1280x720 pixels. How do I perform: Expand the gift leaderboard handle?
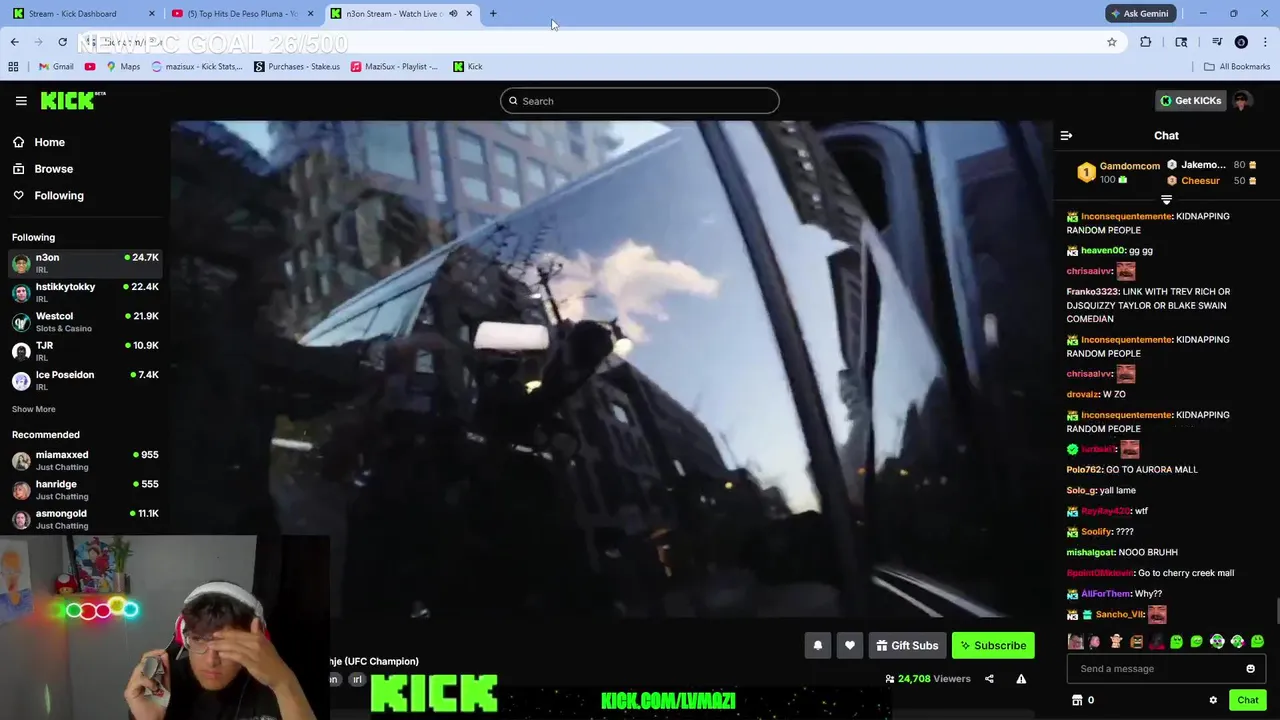point(1166,200)
